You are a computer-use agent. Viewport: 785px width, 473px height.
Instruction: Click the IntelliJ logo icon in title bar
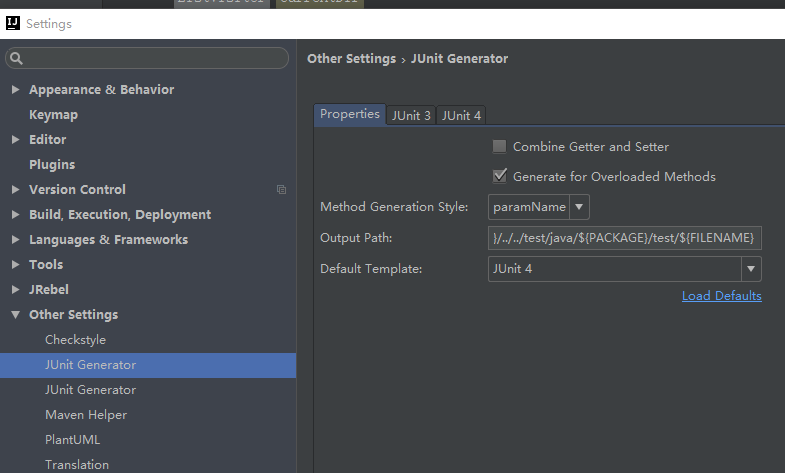(13, 24)
